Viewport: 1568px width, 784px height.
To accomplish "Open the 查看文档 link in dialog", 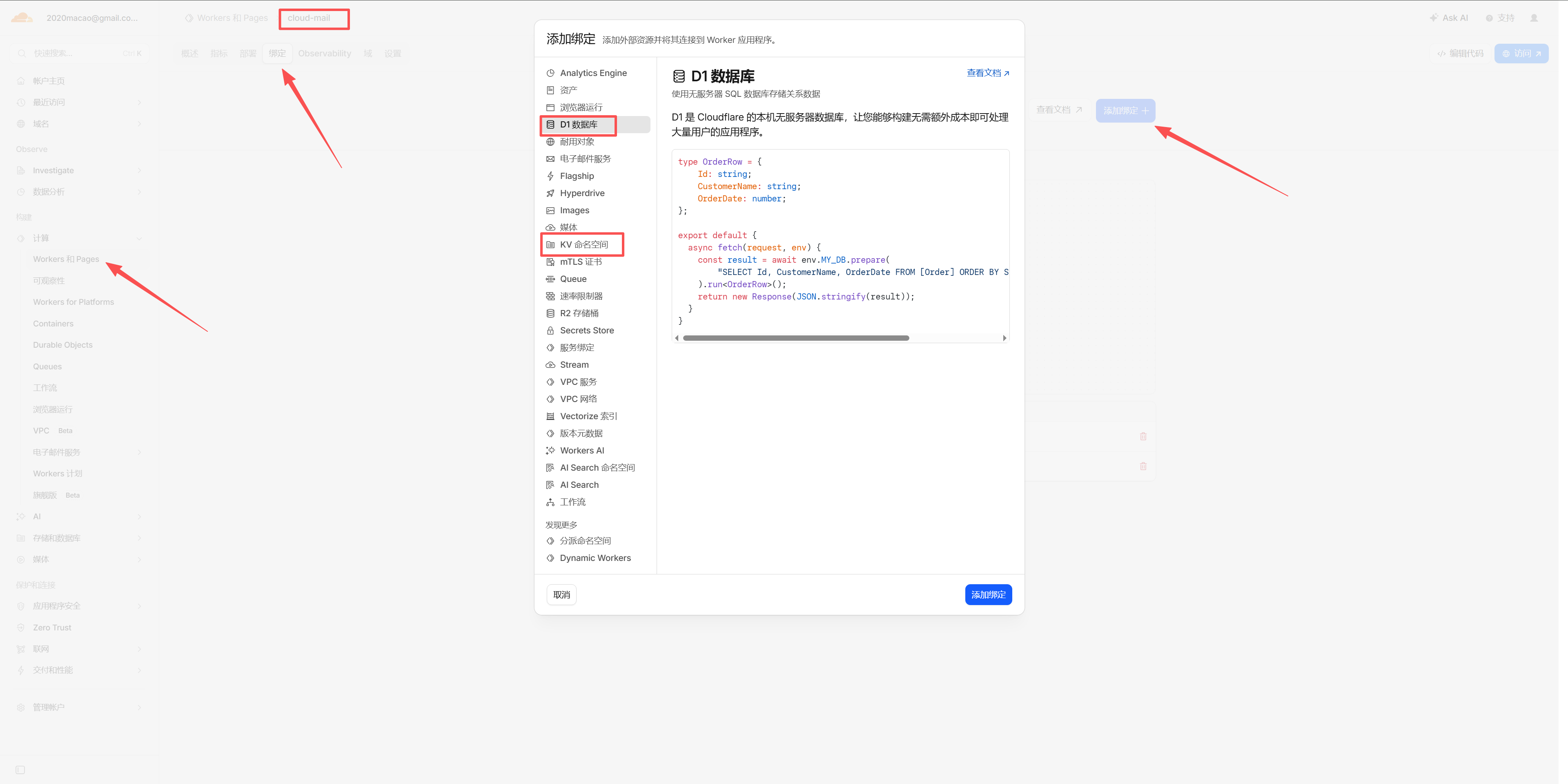I will click(x=988, y=73).
